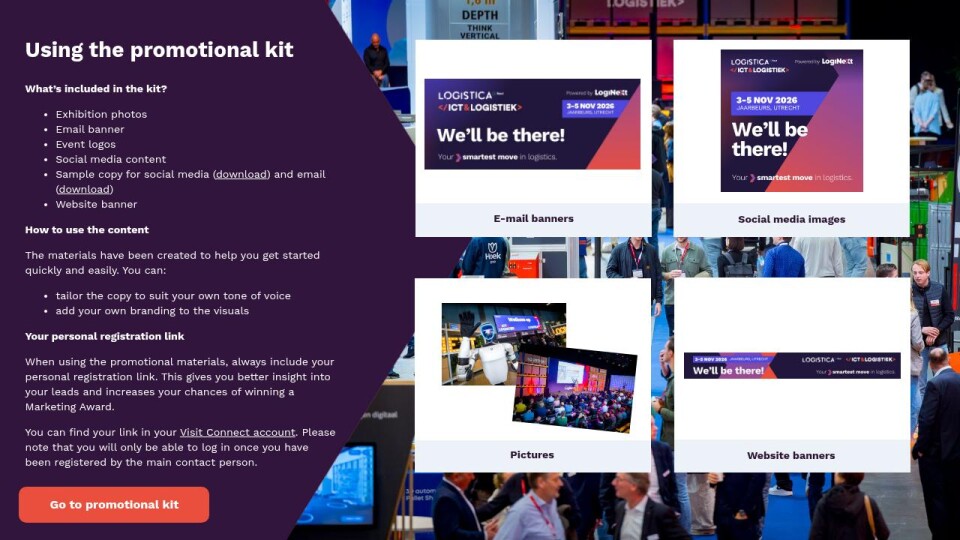This screenshot has height=540, width=960.
Task: Click the Go to promotional kit button
Action: coord(114,504)
